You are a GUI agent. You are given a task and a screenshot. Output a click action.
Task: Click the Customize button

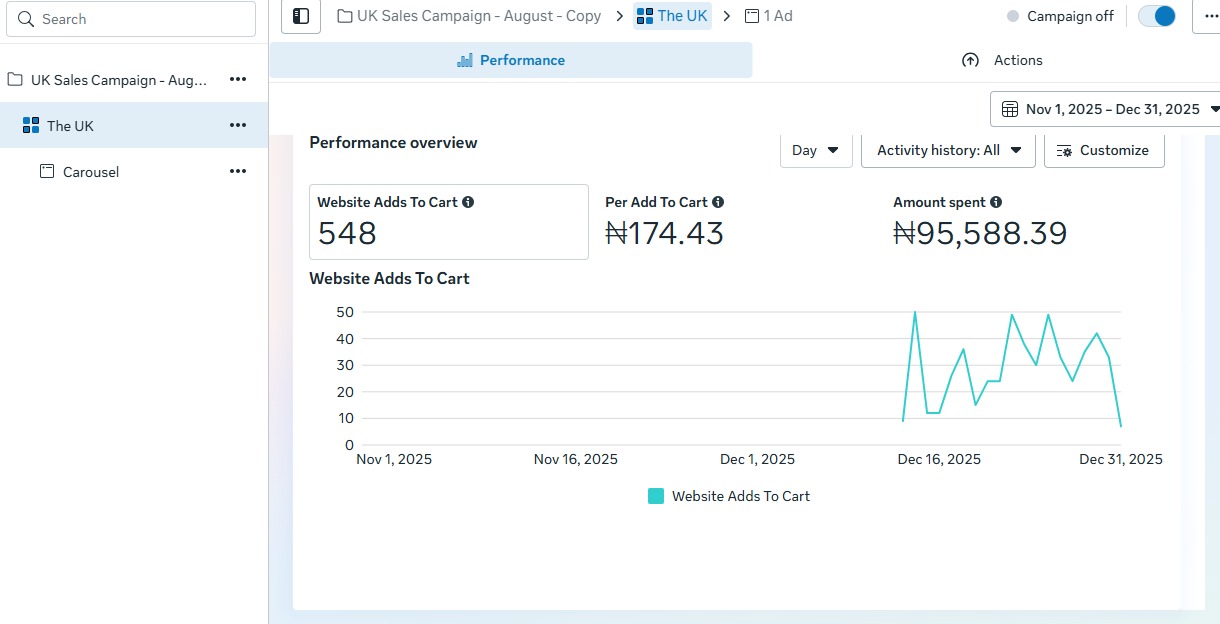pyautogui.click(x=1103, y=150)
